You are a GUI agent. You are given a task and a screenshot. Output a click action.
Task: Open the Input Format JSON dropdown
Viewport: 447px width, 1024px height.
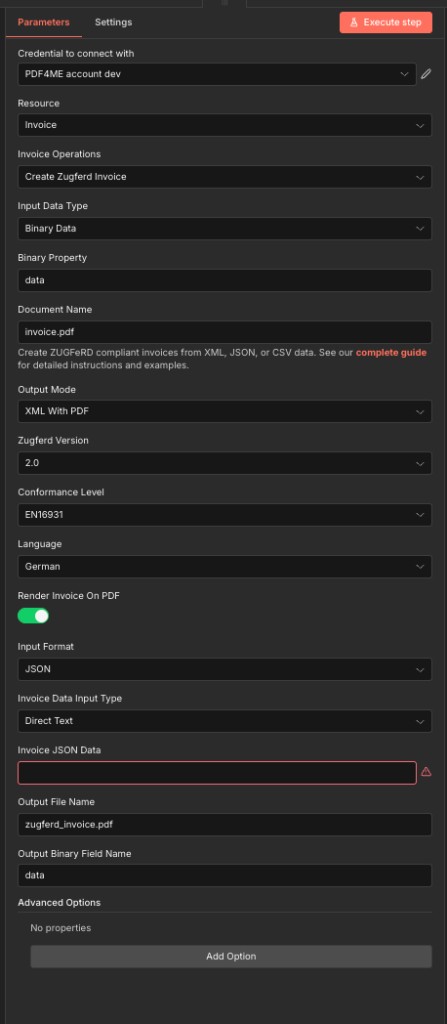coord(224,669)
